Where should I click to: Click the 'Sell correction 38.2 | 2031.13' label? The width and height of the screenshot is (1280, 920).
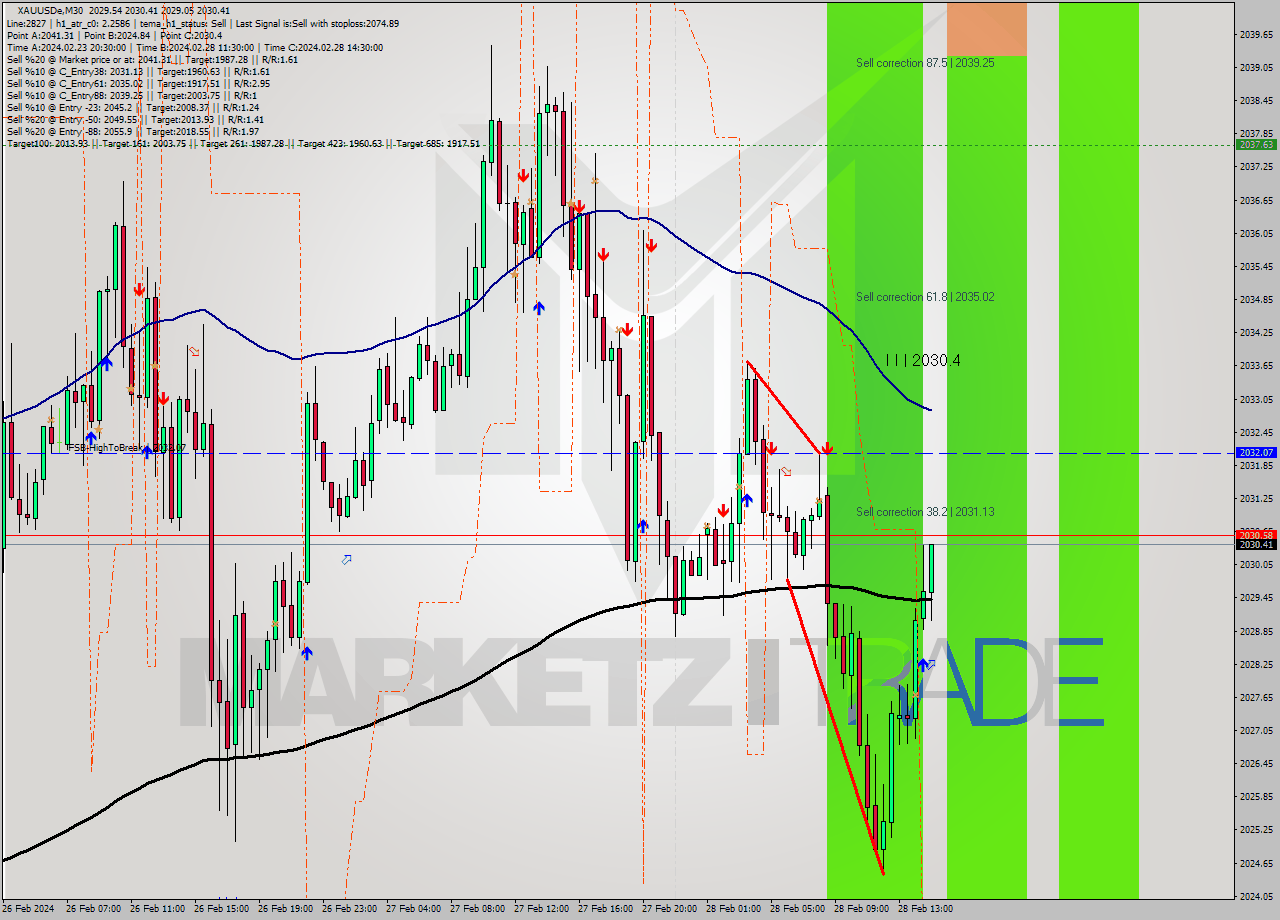925,512
